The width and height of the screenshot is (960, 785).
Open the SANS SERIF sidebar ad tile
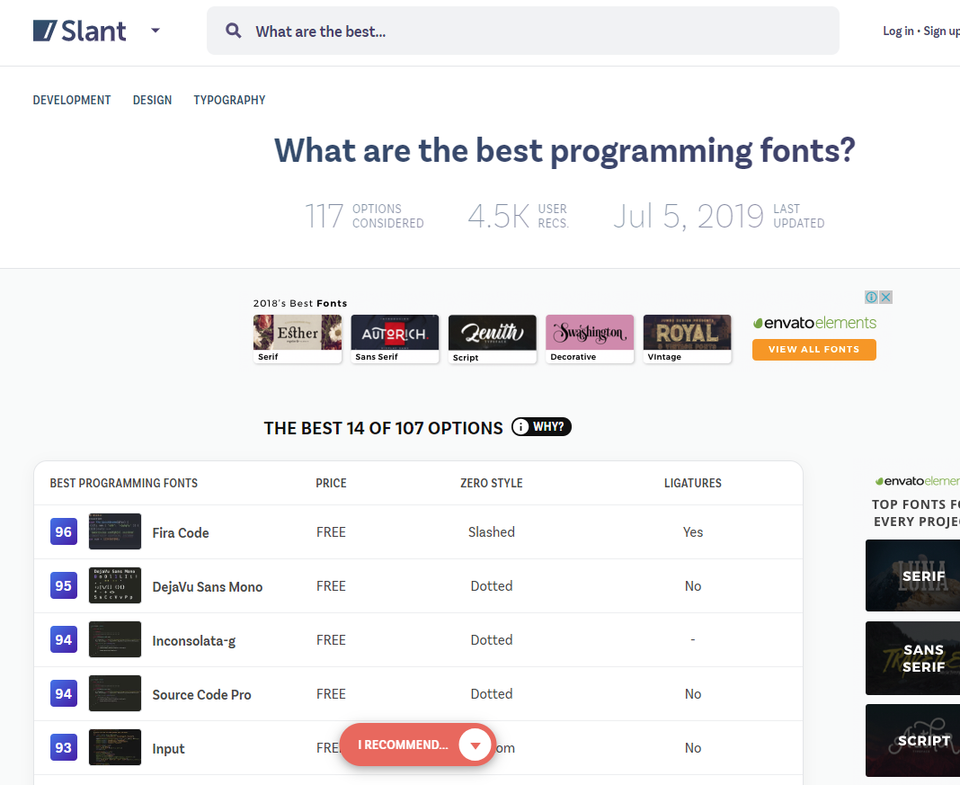[x=913, y=658]
